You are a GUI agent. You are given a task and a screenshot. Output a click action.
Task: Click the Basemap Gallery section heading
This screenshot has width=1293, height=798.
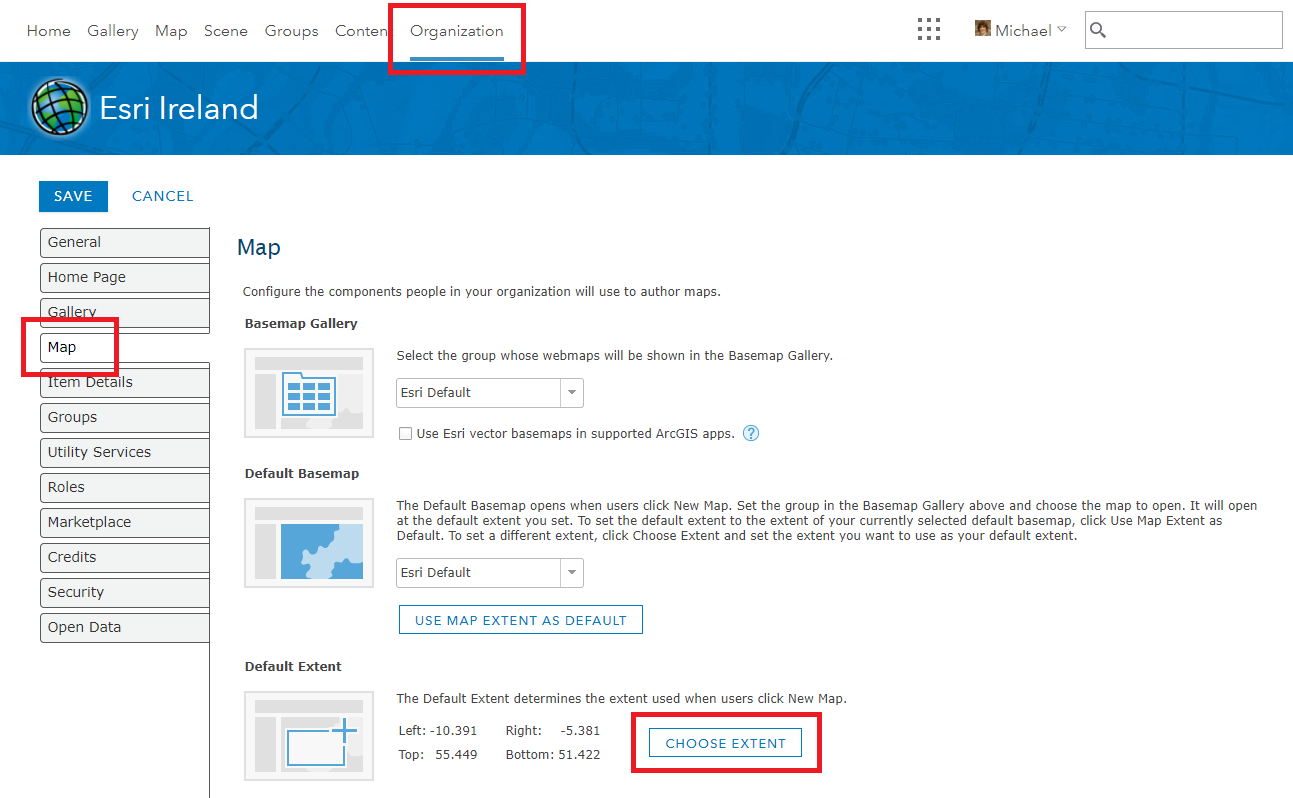(301, 324)
